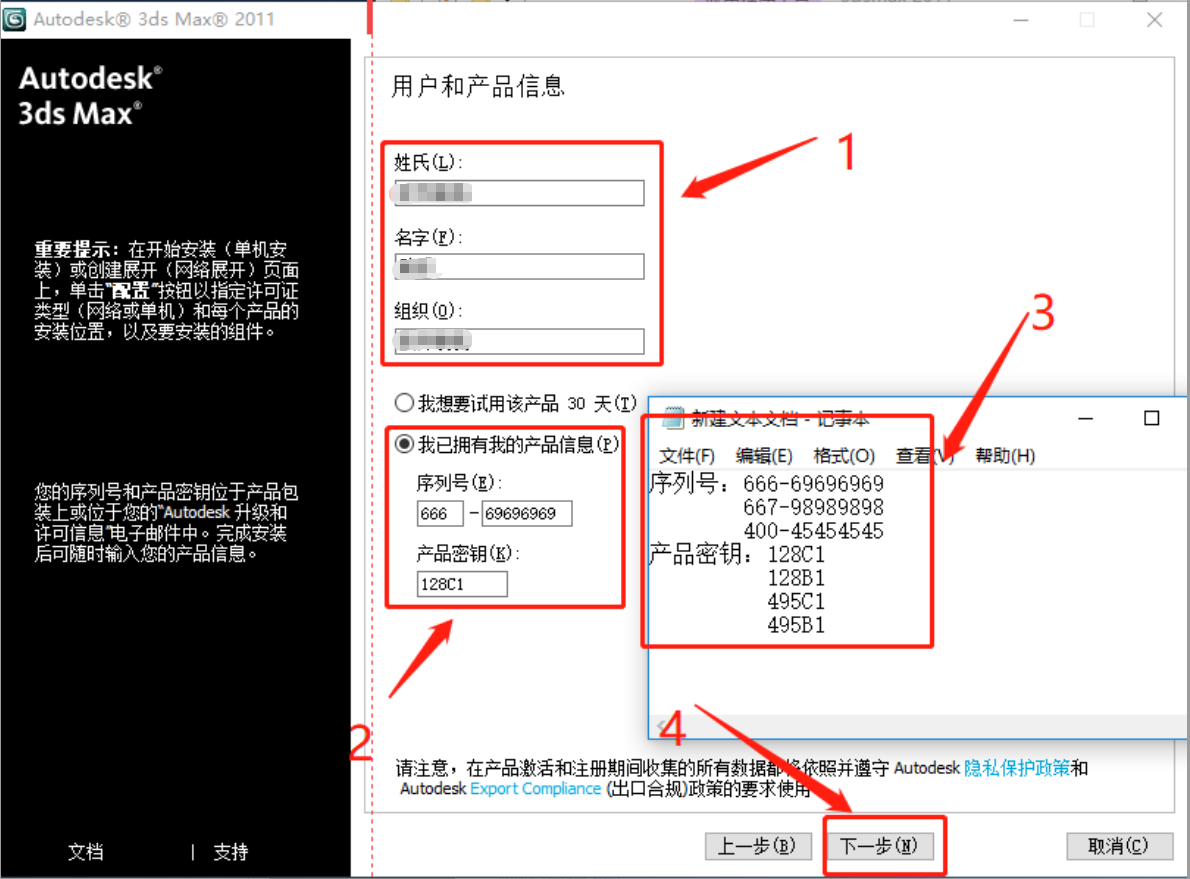The width and height of the screenshot is (1190, 879).
Task: Click the 支持 link in the left sidebar
Action: point(230,852)
